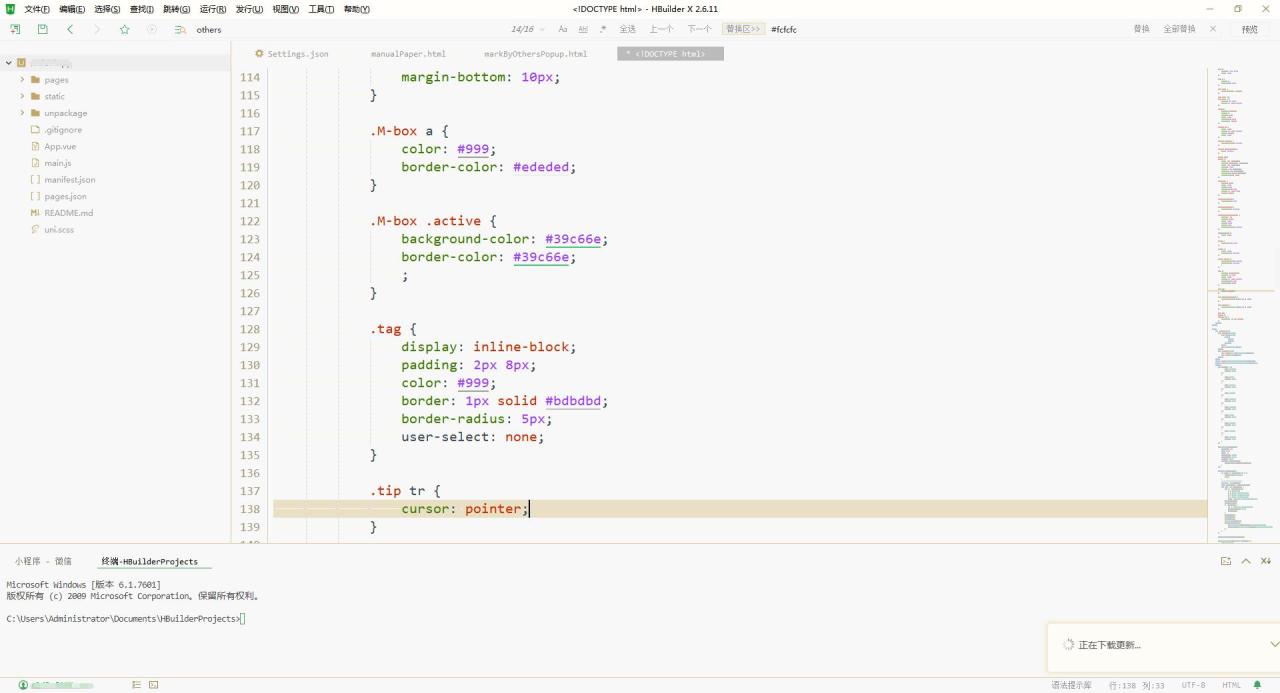Click the star bookmark icon
Image resolution: width=1280 pixels, height=693 pixels.
point(125,29)
